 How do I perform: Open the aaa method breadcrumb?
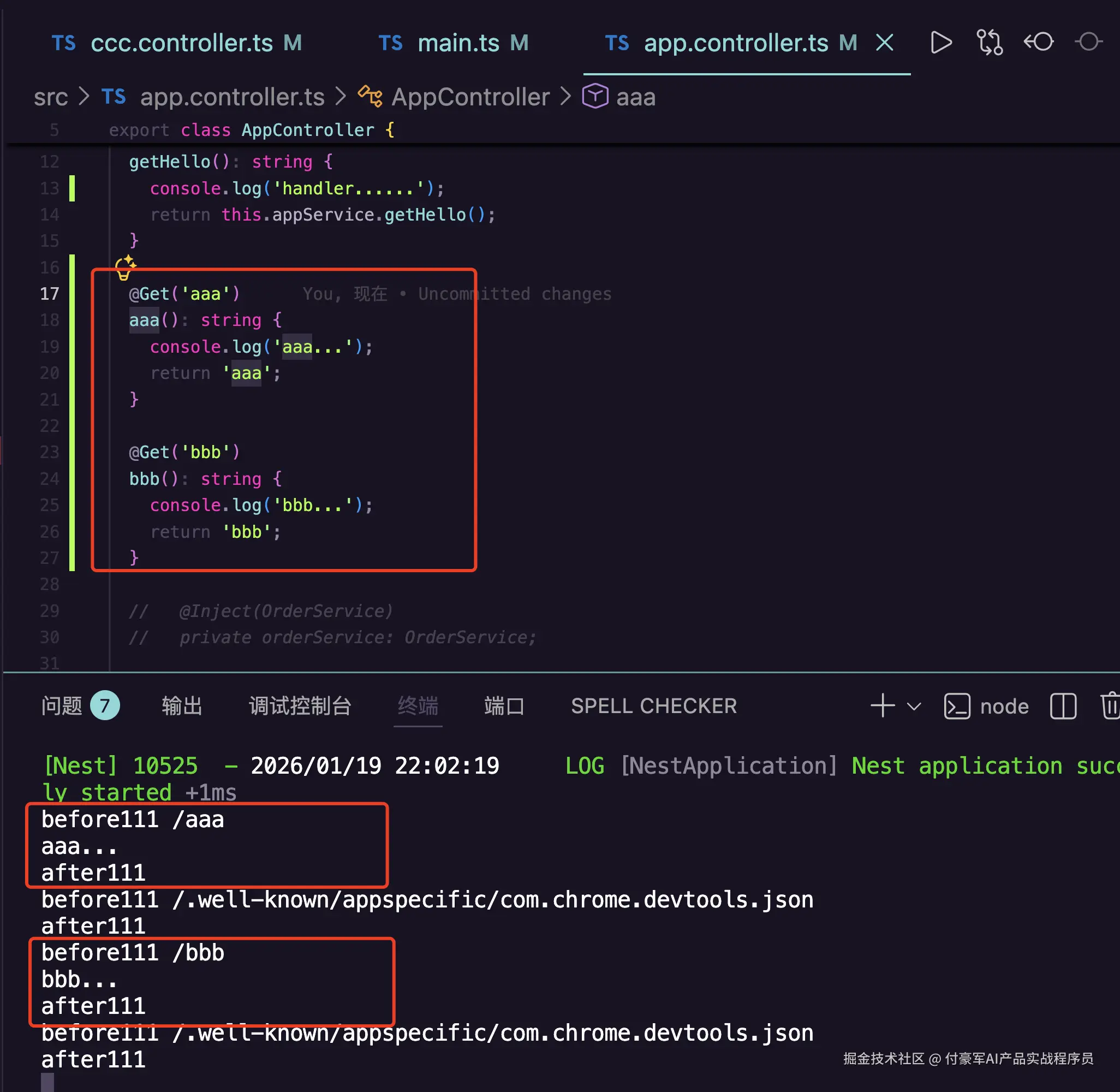(636, 97)
